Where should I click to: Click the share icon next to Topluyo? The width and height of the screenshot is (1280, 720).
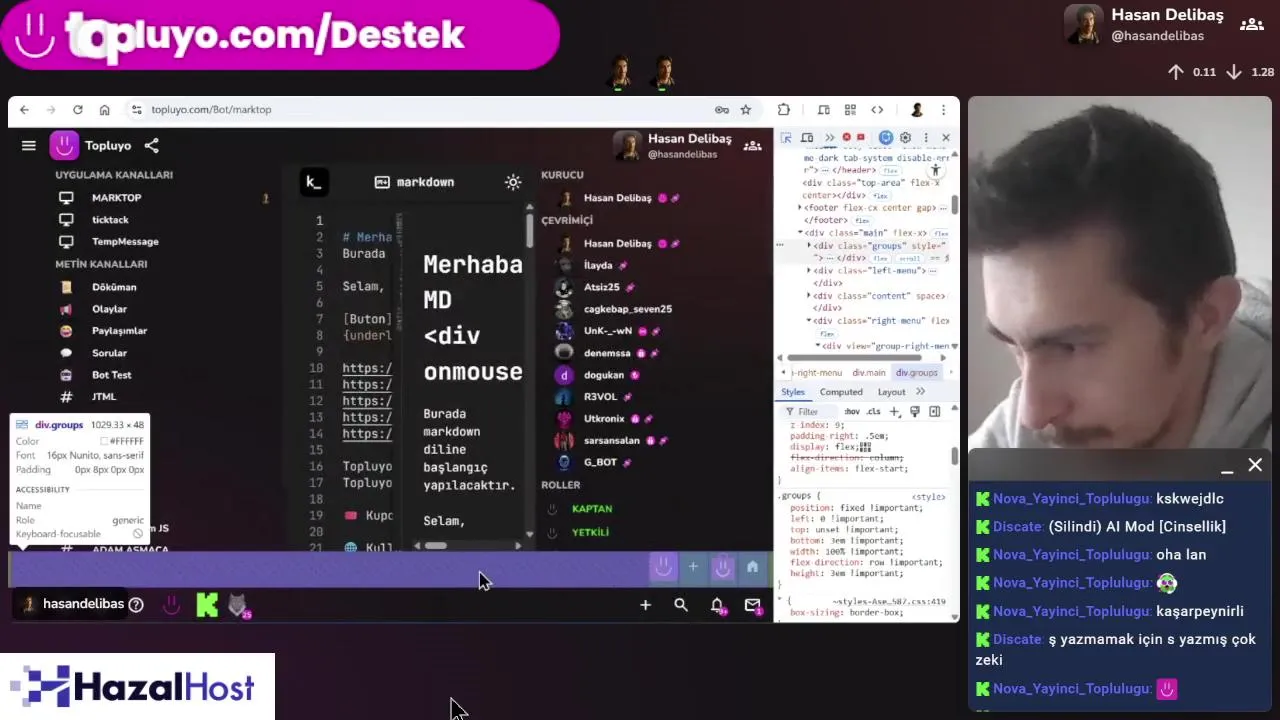pos(151,146)
